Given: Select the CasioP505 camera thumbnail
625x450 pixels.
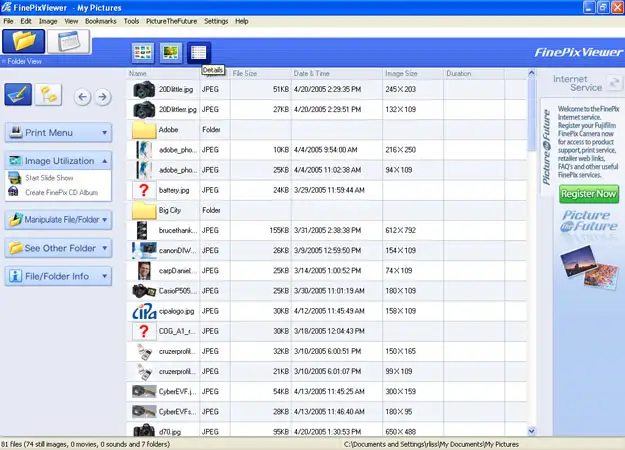Looking at the screenshot, I should (x=144, y=291).
